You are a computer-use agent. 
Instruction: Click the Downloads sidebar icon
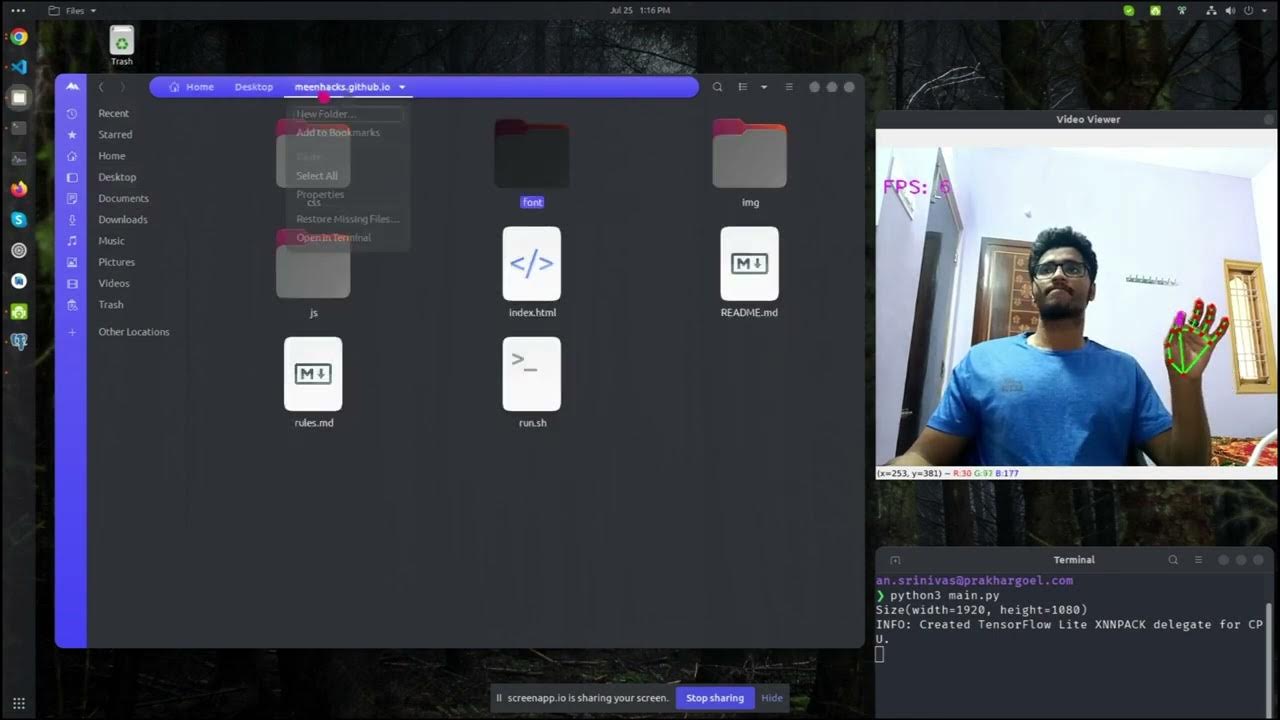(72, 219)
